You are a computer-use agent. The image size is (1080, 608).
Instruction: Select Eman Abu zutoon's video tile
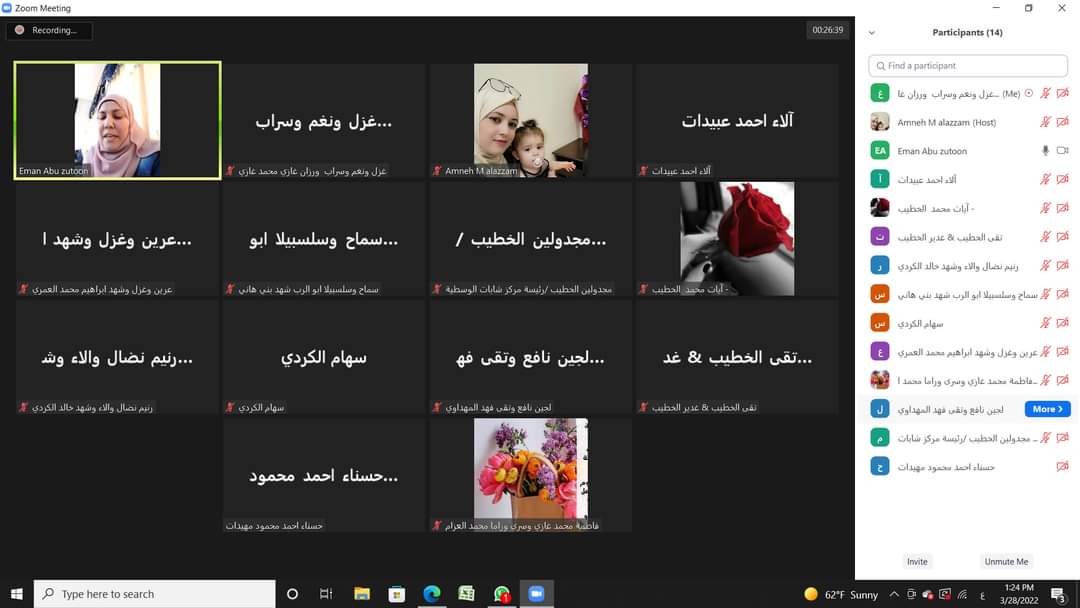117,121
